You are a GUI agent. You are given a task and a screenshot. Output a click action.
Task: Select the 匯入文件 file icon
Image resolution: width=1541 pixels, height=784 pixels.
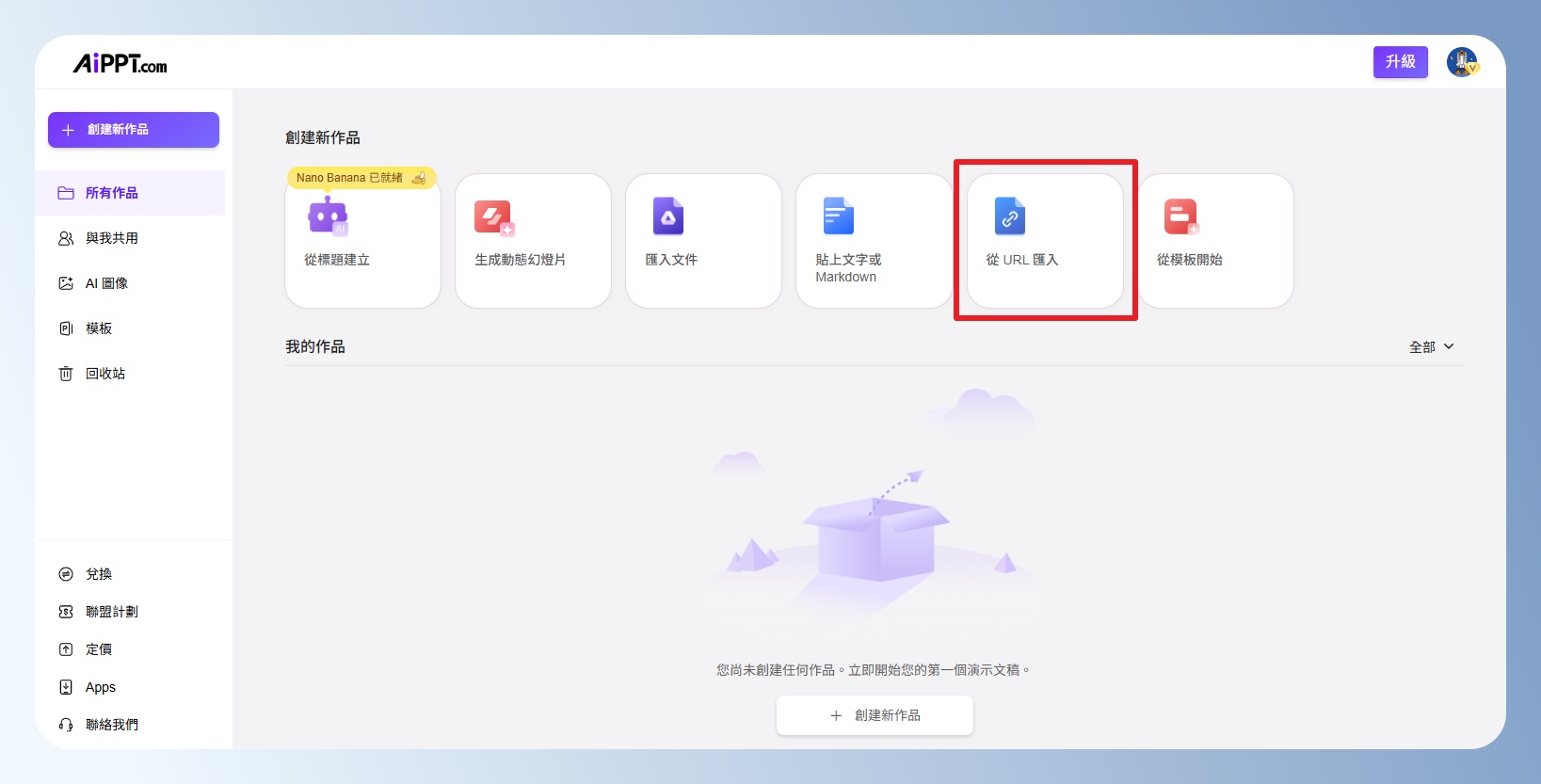pos(667,216)
